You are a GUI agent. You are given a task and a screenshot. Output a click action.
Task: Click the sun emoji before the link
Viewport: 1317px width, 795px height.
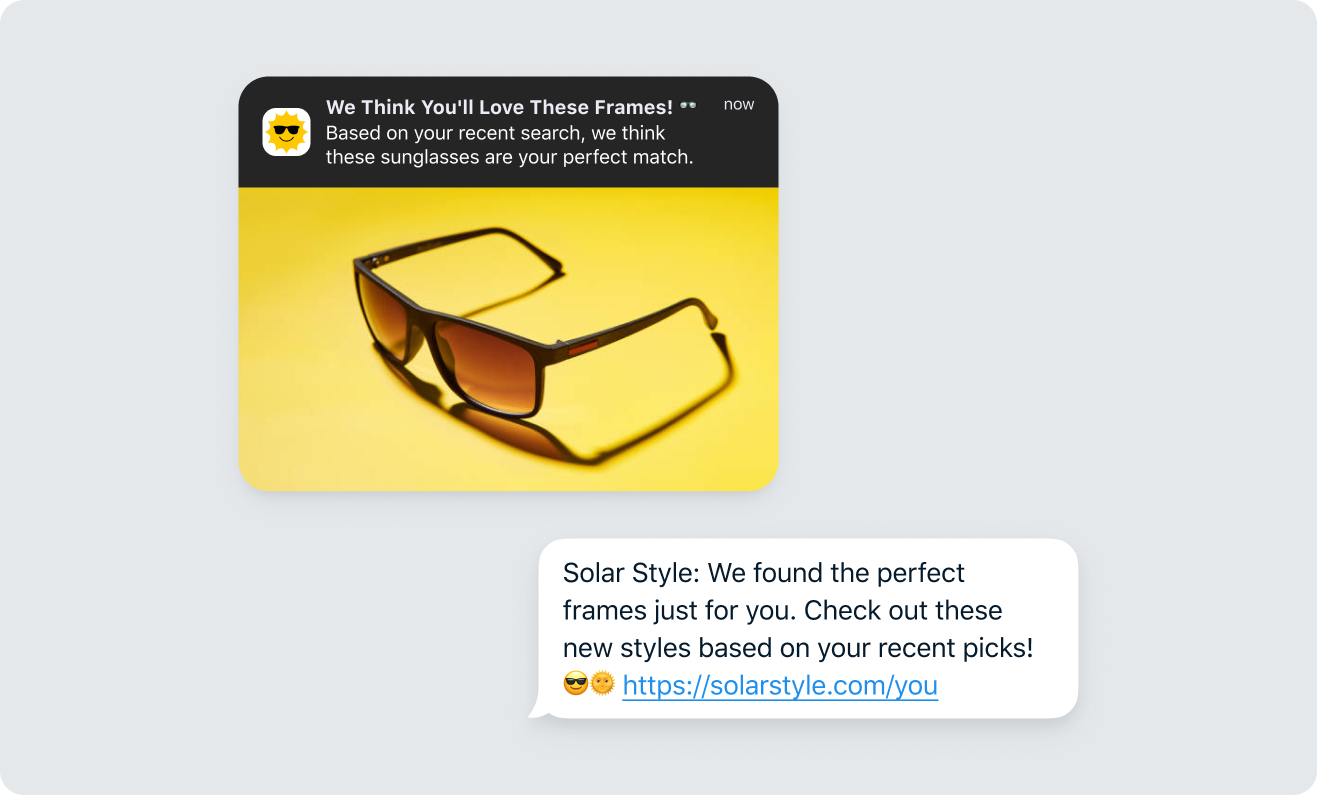pos(602,684)
